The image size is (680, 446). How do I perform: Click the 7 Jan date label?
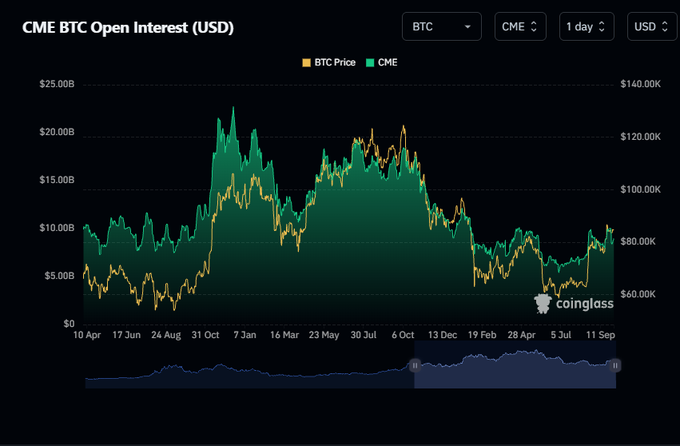click(245, 335)
